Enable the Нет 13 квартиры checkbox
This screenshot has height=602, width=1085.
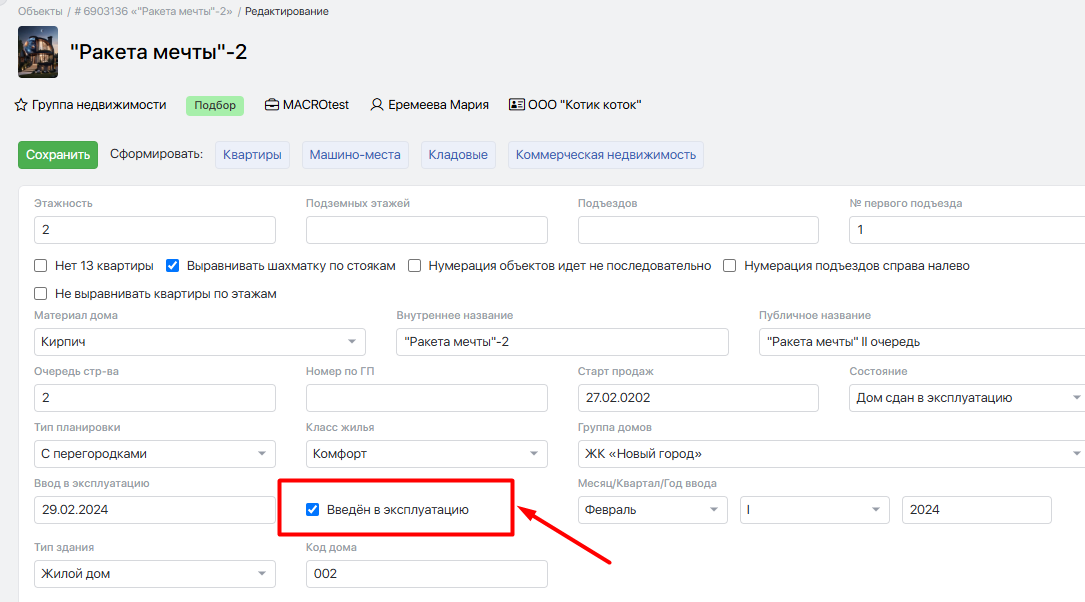[41, 266]
